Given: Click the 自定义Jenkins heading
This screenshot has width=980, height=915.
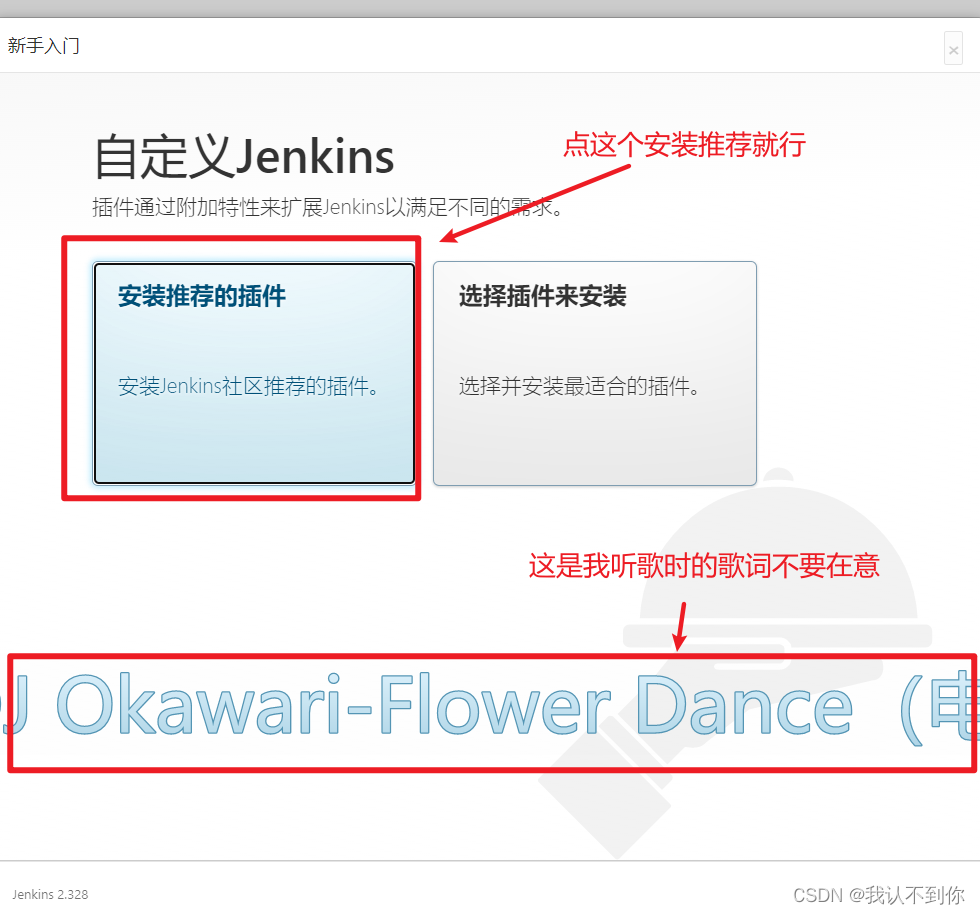Looking at the screenshot, I should [244, 156].
